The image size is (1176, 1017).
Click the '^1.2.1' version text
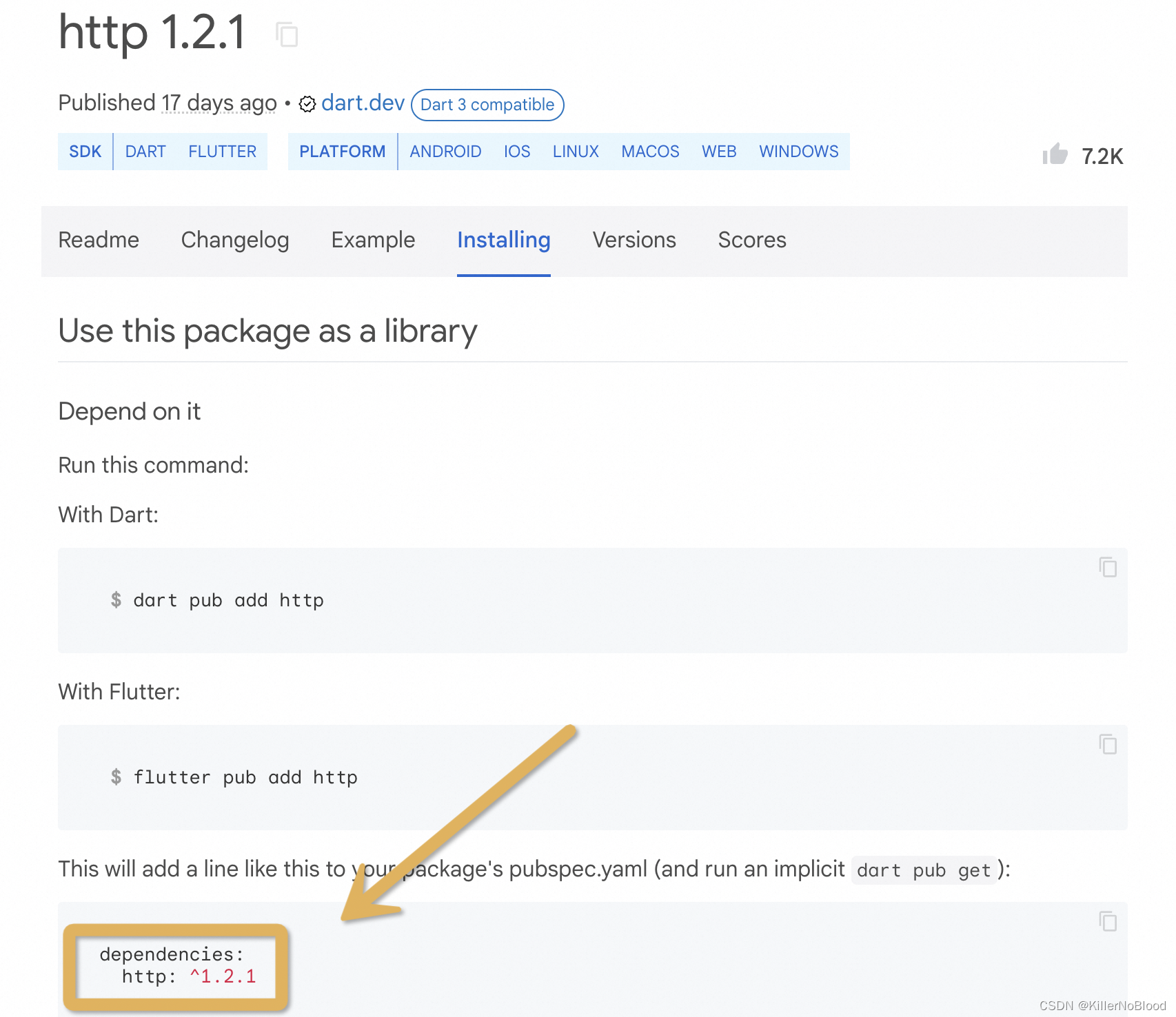coord(223,976)
